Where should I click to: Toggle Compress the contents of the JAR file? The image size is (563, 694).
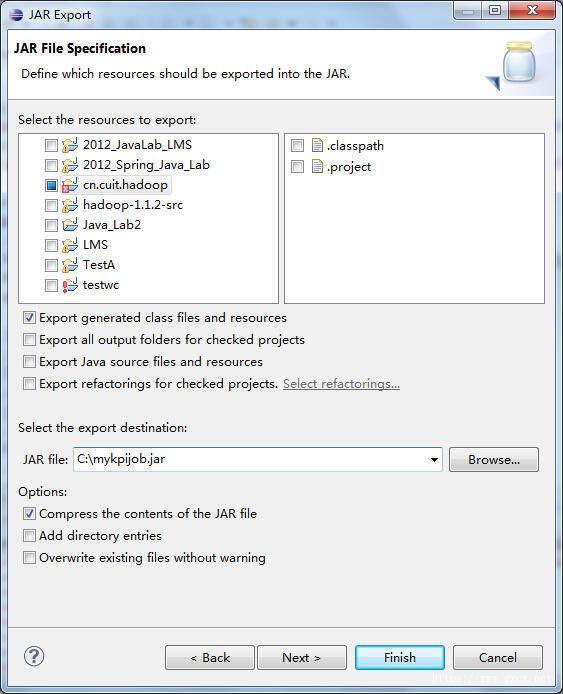[x=29, y=513]
